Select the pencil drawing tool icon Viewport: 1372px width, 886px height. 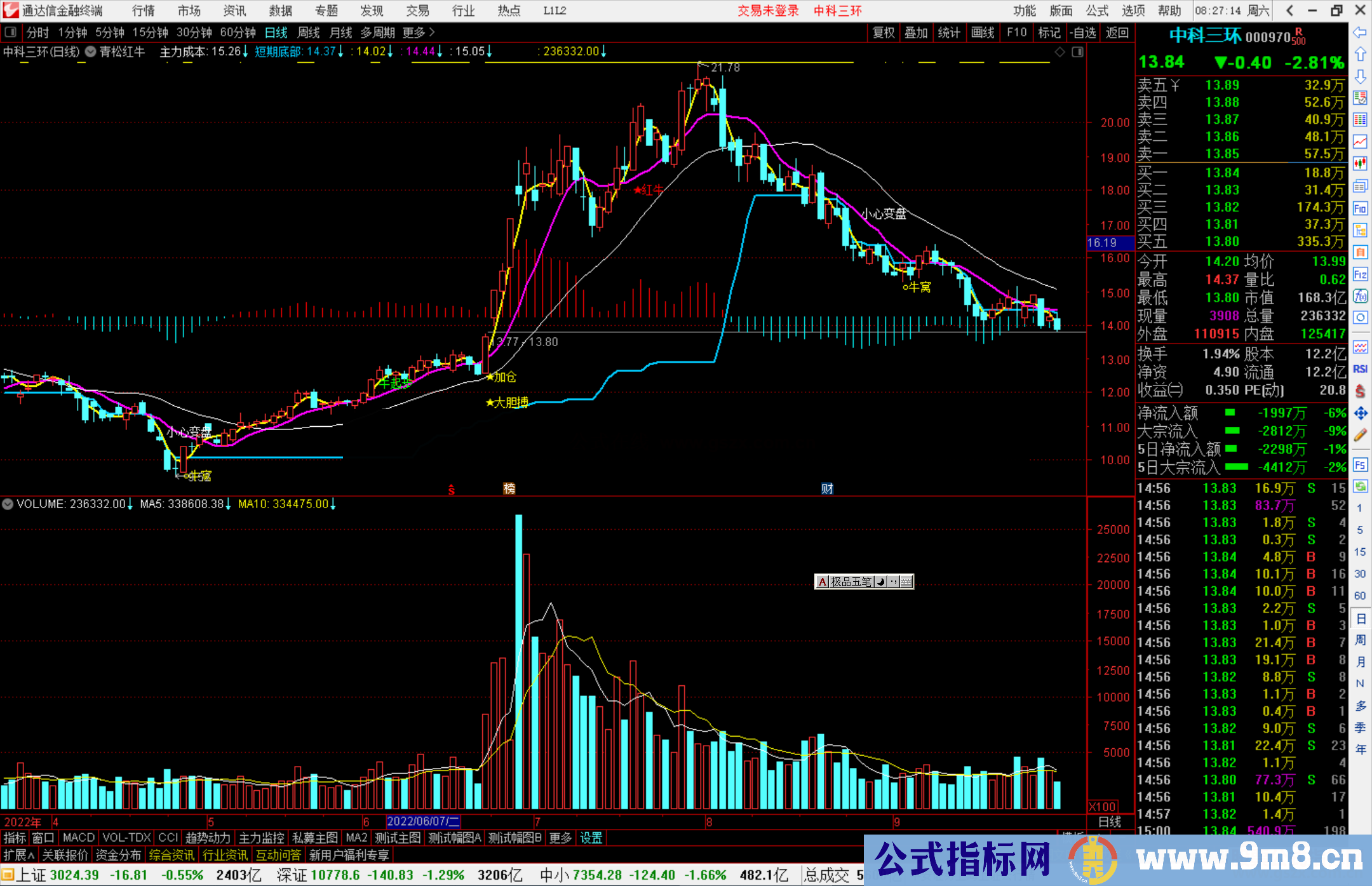tap(1360, 436)
